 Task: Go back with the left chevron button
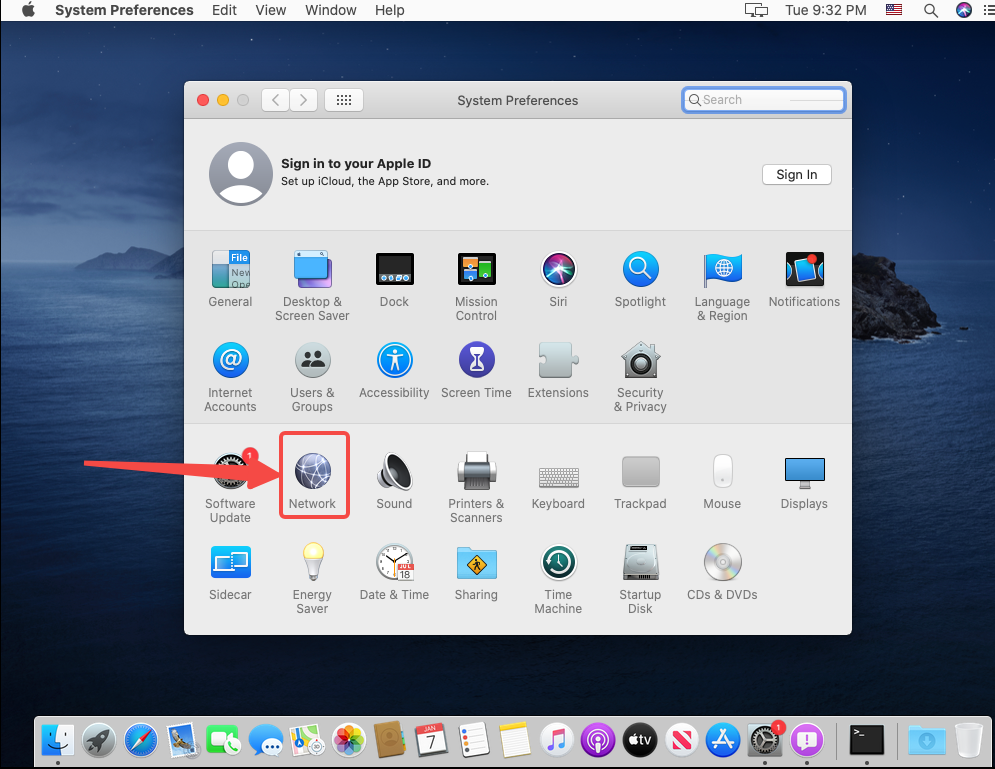pos(275,100)
